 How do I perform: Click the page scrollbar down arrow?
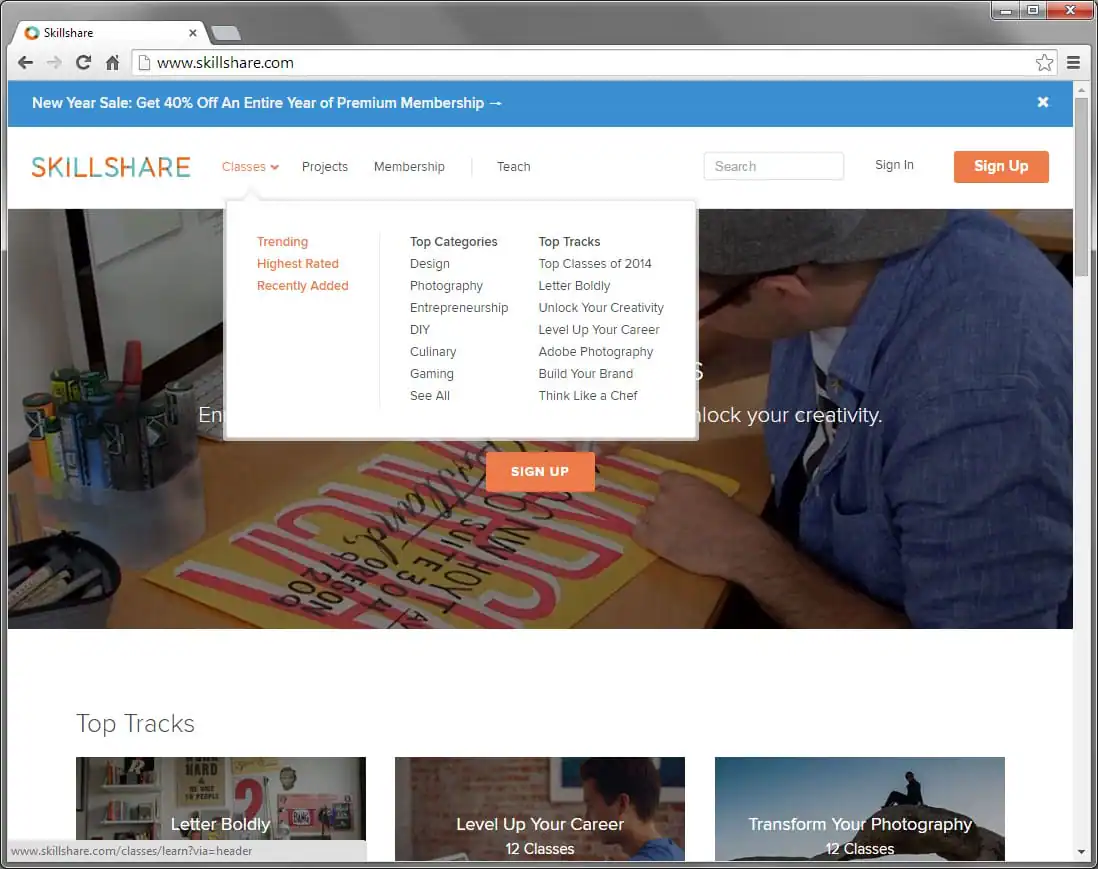[1081, 852]
